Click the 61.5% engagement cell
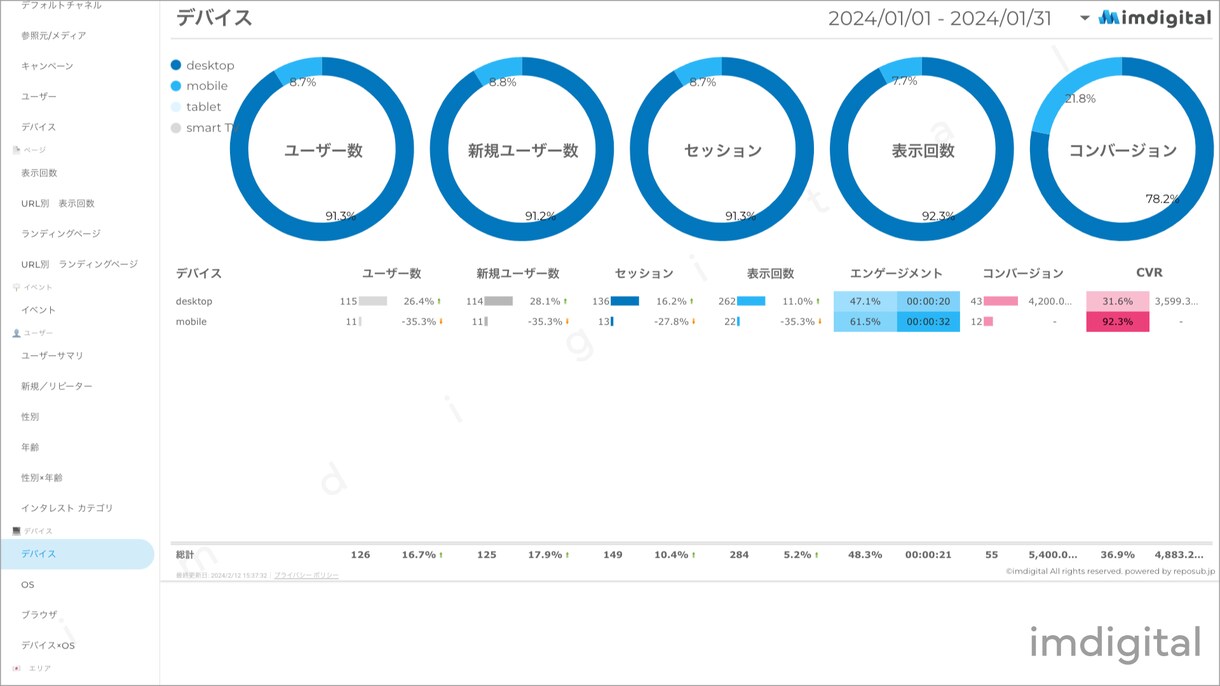 coord(865,322)
